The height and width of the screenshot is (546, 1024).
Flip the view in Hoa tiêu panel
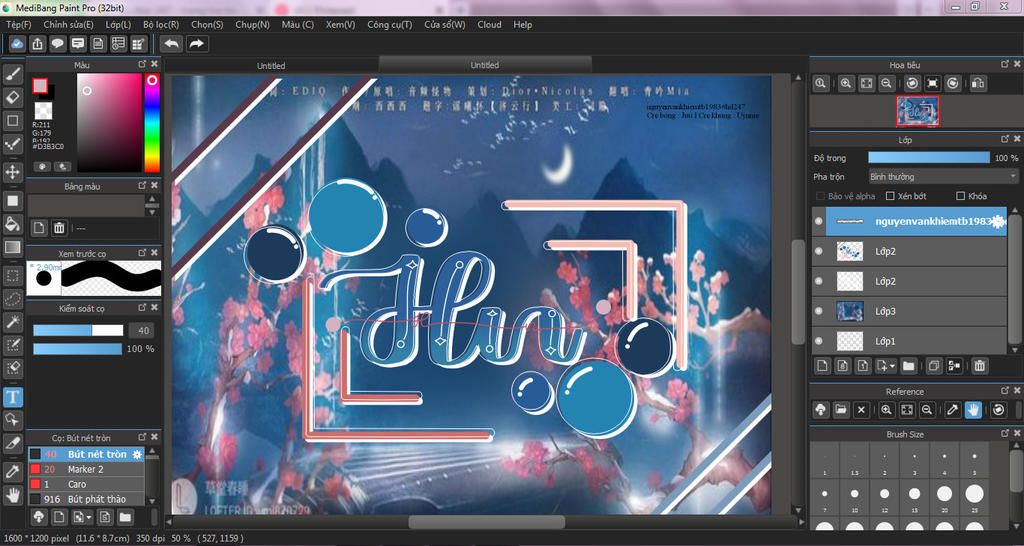point(978,83)
